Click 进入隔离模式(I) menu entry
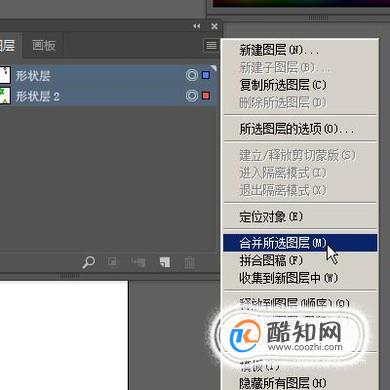Screen dimensions: 390x390 300,173
